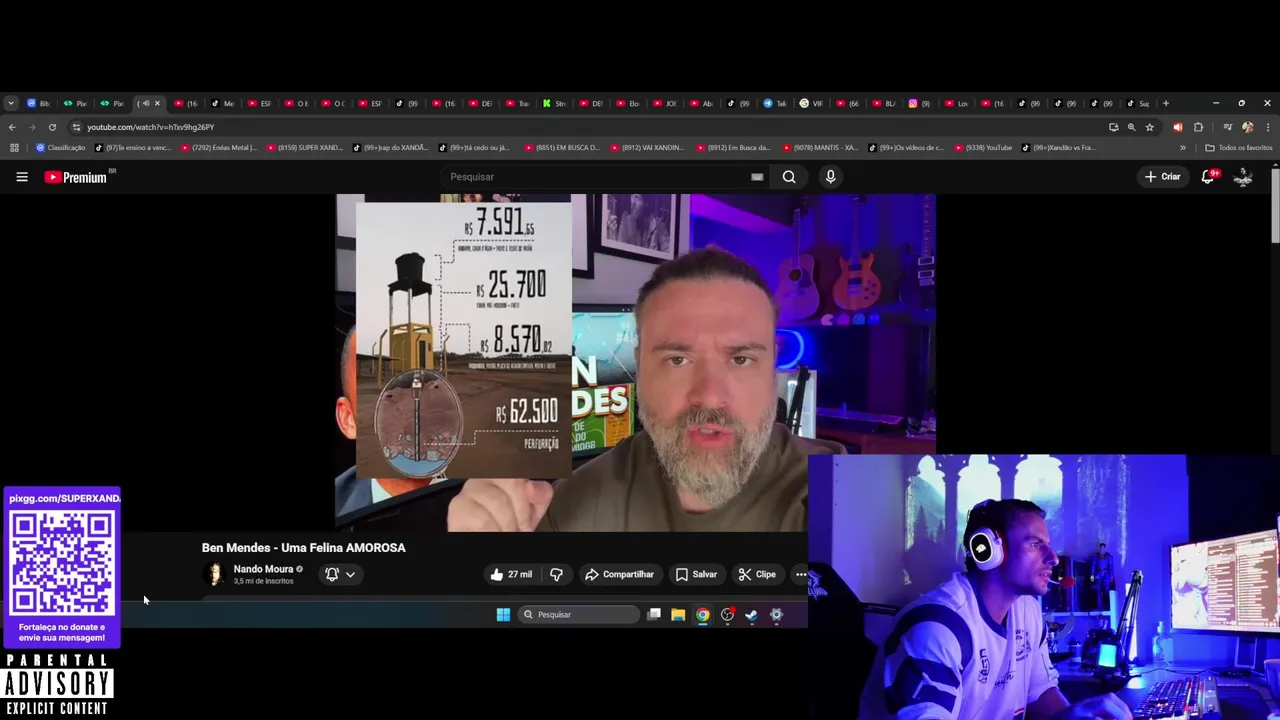Viewport: 1280px width, 720px height.
Task: Open the zoom magnifier icon in address bar
Action: (x=1131, y=127)
